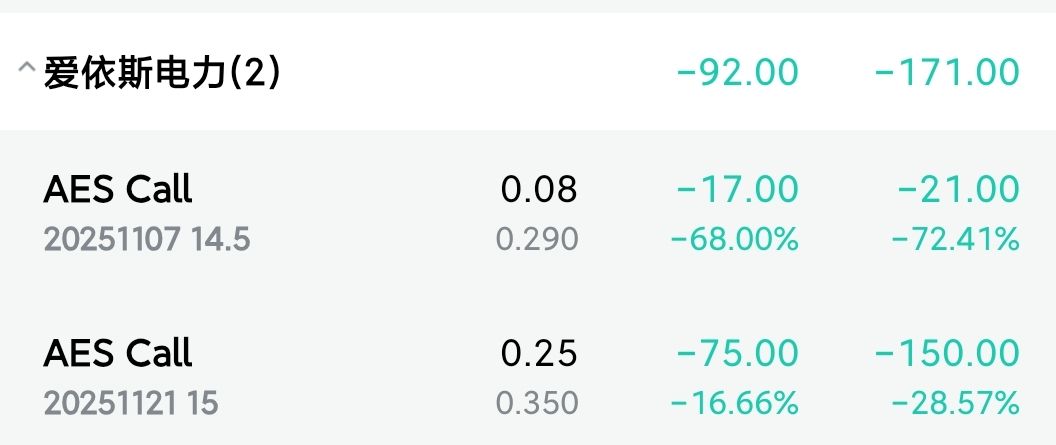
Task: Open the second AES Call position
Action: point(528,377)
